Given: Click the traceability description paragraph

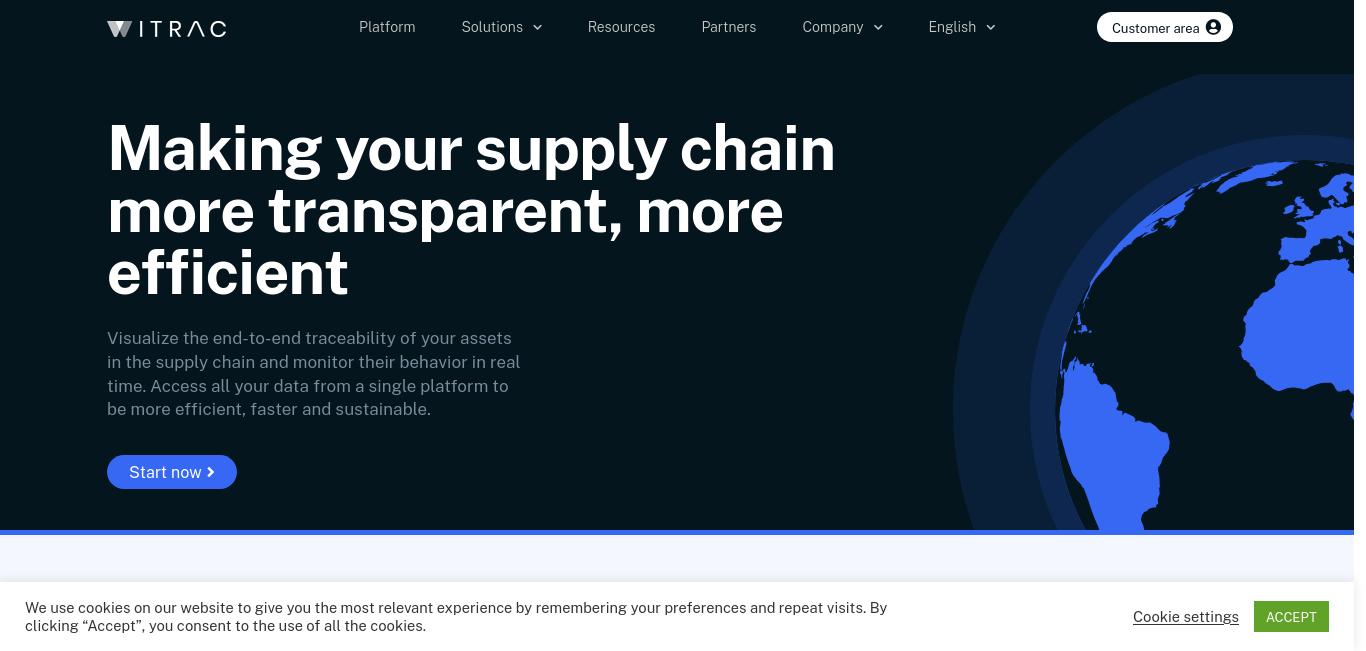Looking at the screenshot, I should point(314,374).
